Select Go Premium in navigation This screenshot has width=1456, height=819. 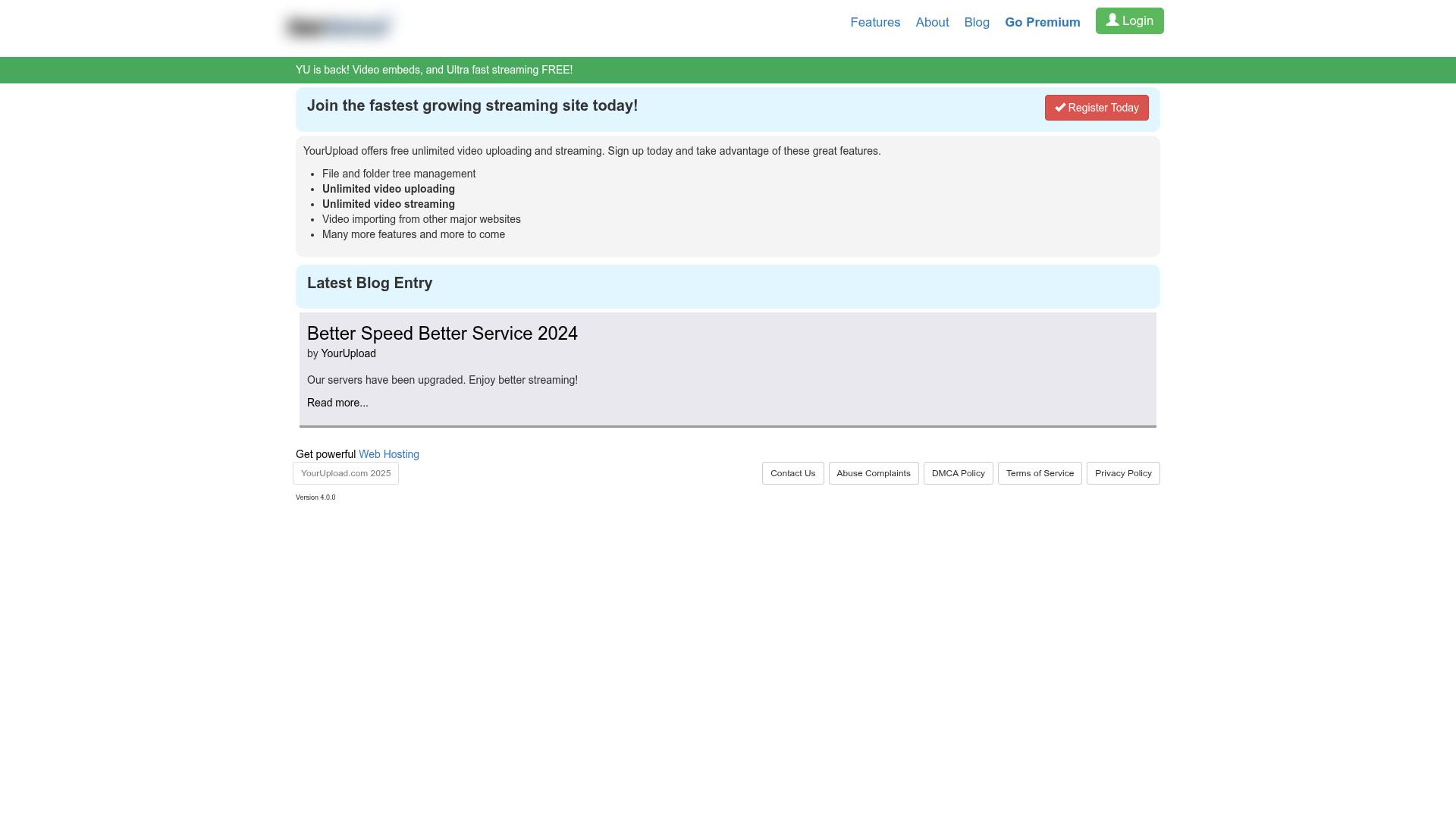point(1042,23)
